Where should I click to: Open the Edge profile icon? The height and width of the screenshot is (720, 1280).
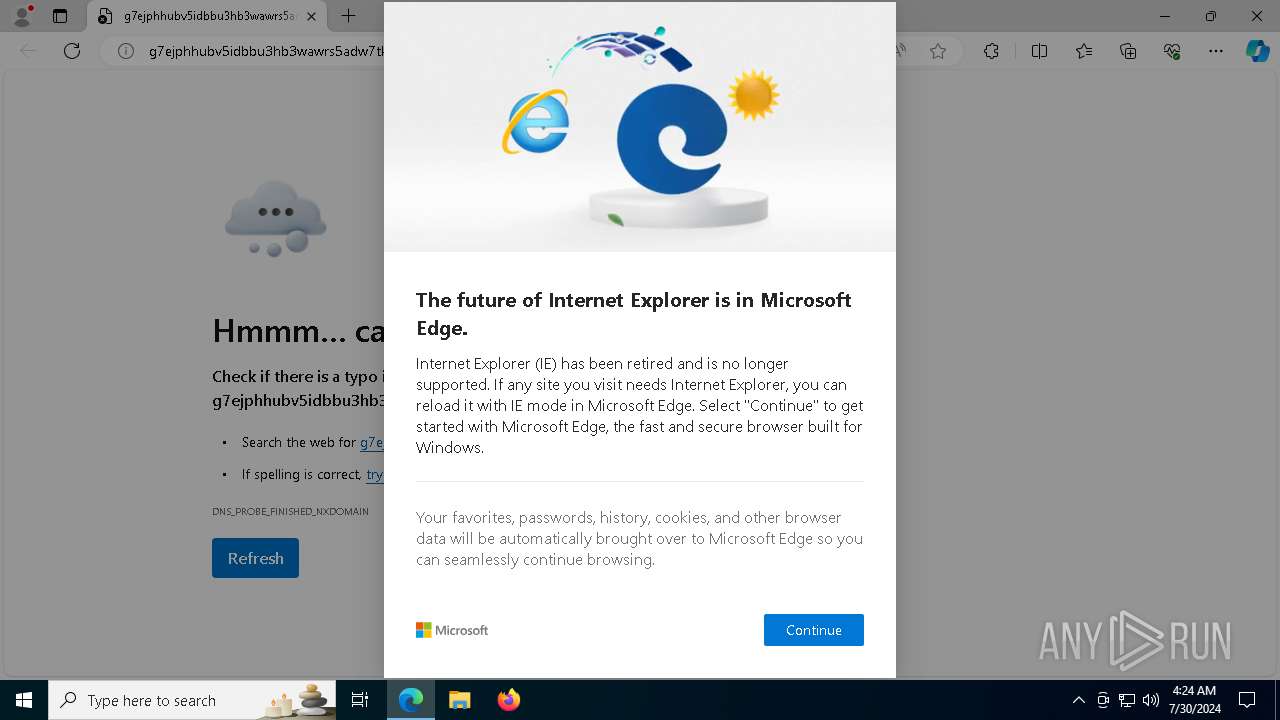click(22, 16)
